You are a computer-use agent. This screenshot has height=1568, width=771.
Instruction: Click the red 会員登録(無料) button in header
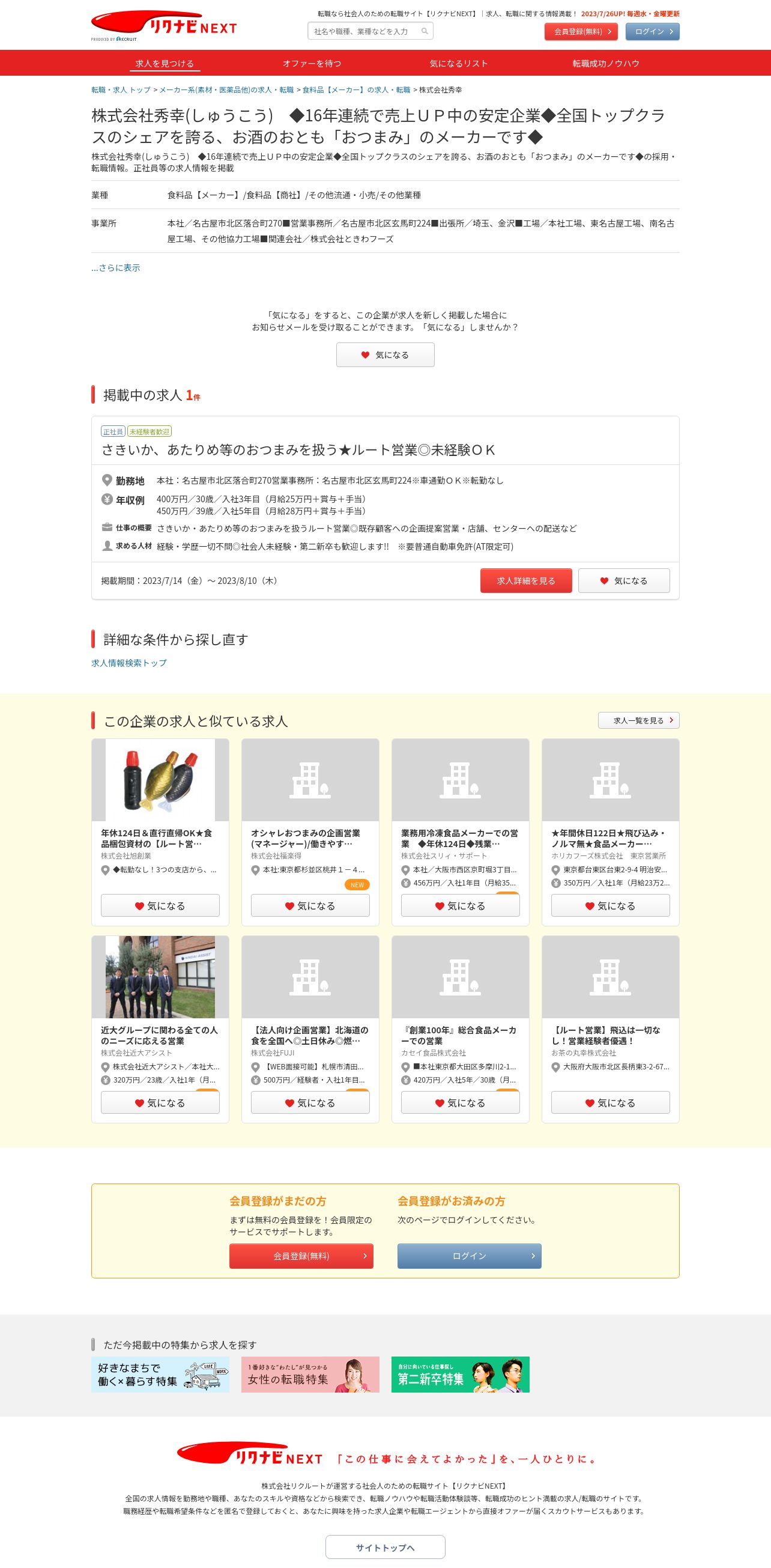click(581, 32)
